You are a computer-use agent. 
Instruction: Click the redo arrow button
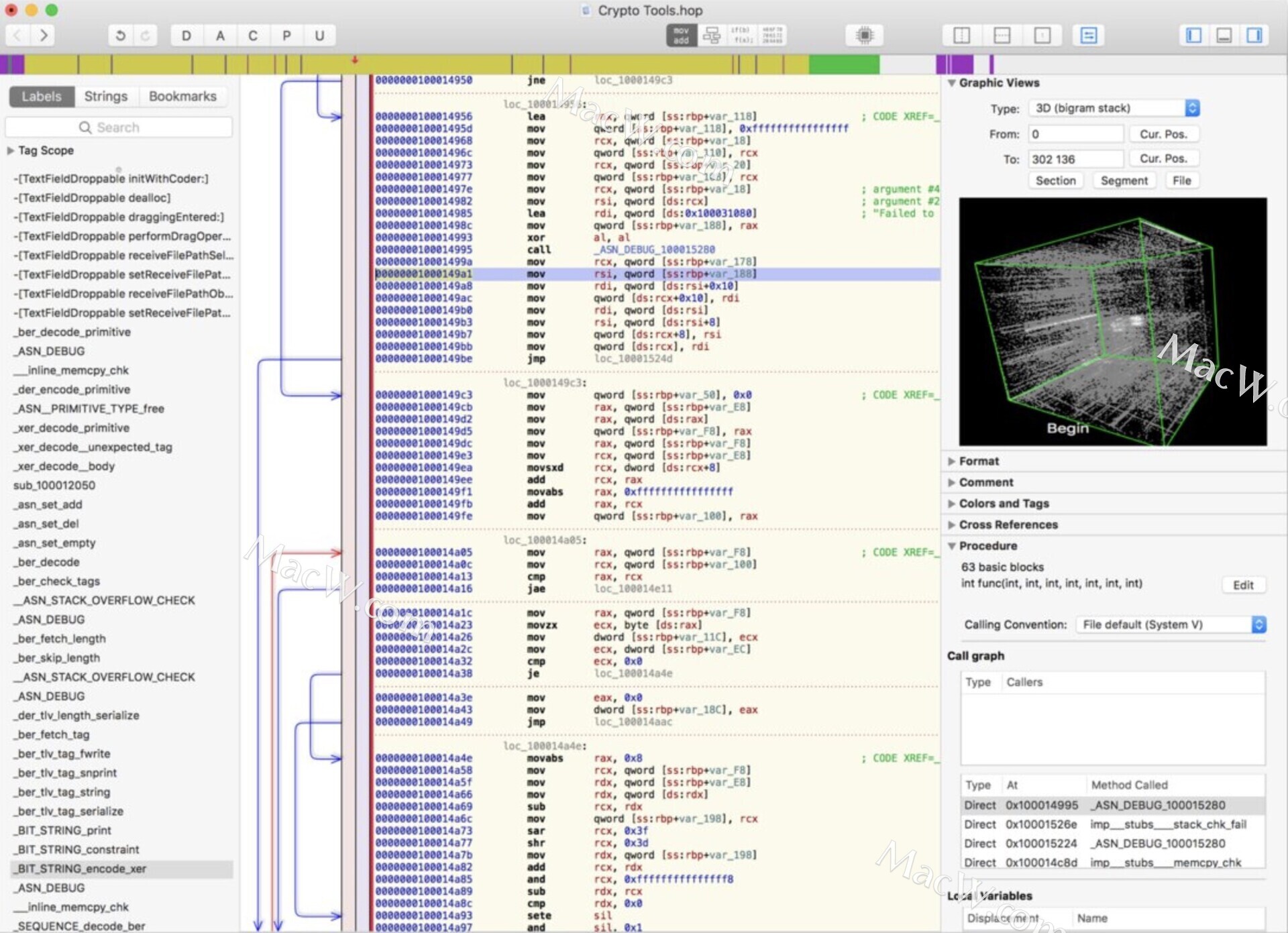[x=145, y=35]
